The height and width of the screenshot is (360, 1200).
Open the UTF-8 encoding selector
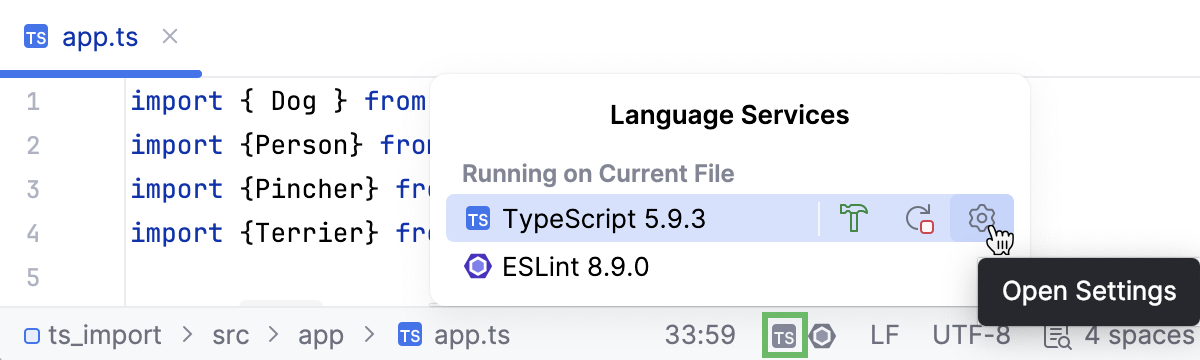[x=971, y=335]
